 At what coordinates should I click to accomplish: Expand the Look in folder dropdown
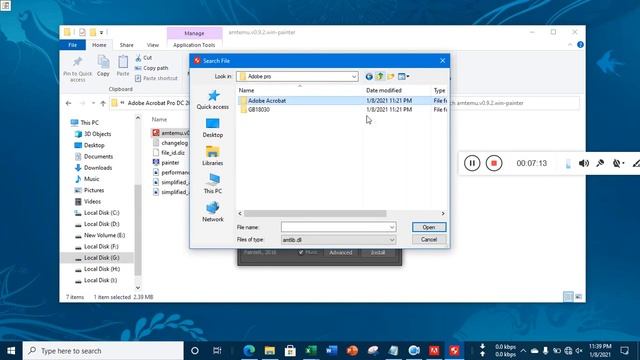(353, 76)
